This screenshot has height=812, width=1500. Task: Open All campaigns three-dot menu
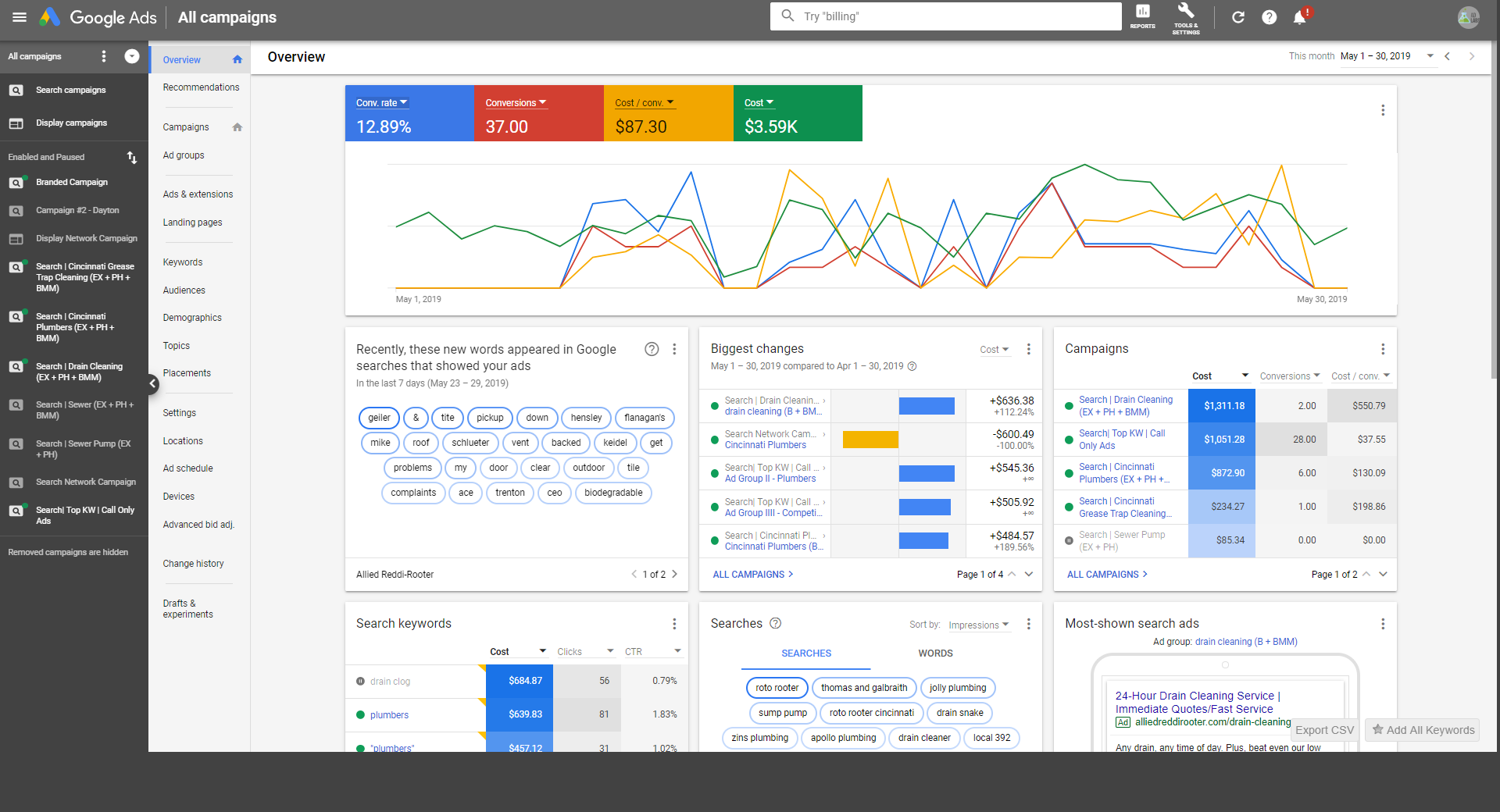pos(104,56)
